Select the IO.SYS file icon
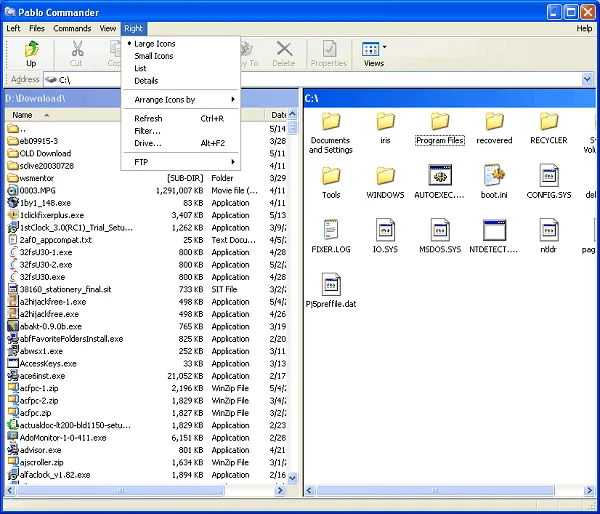600x514 pixels. pyautogui.click(x=385, y=230)
